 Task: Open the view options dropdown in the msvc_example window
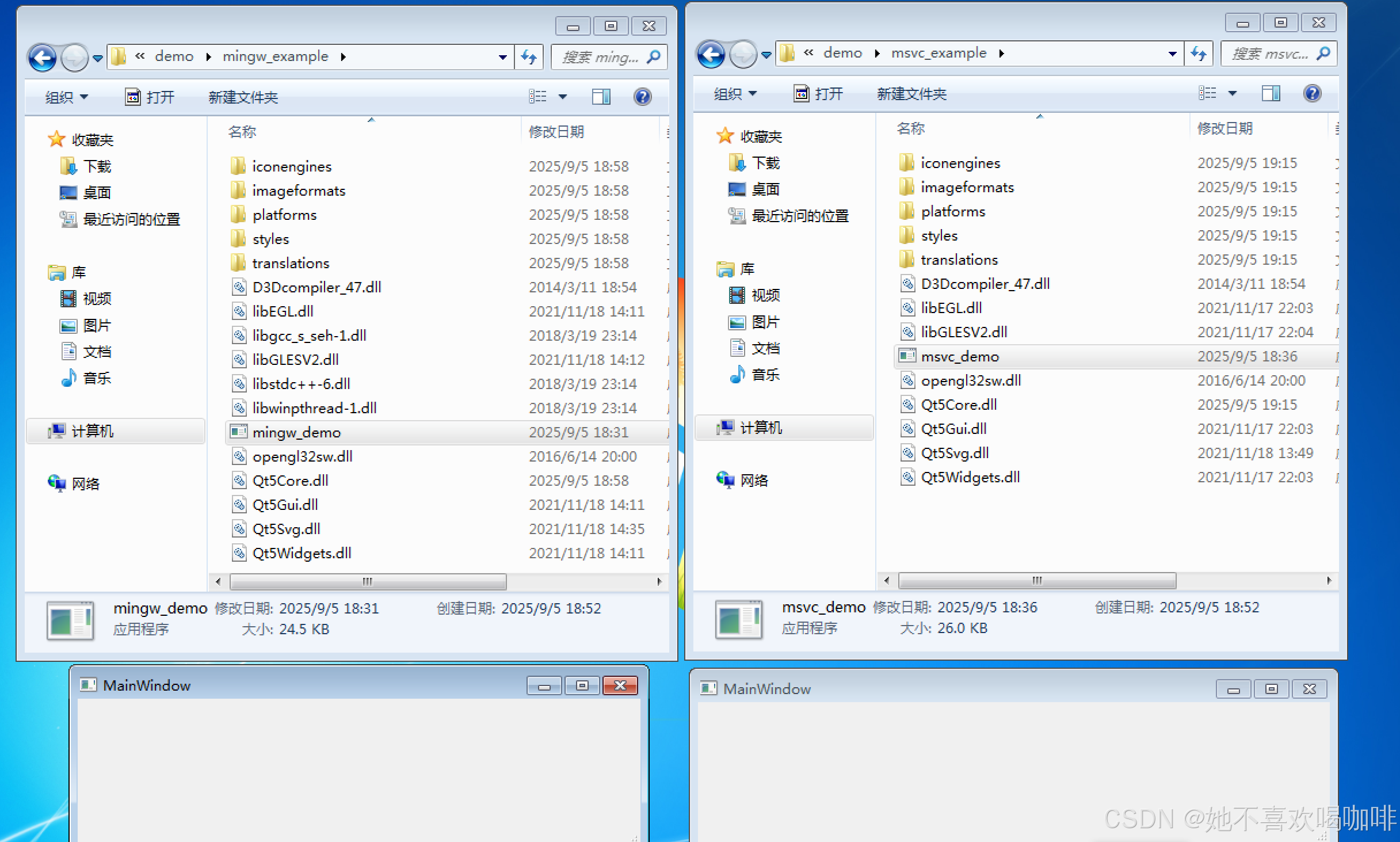[1232, 93]
